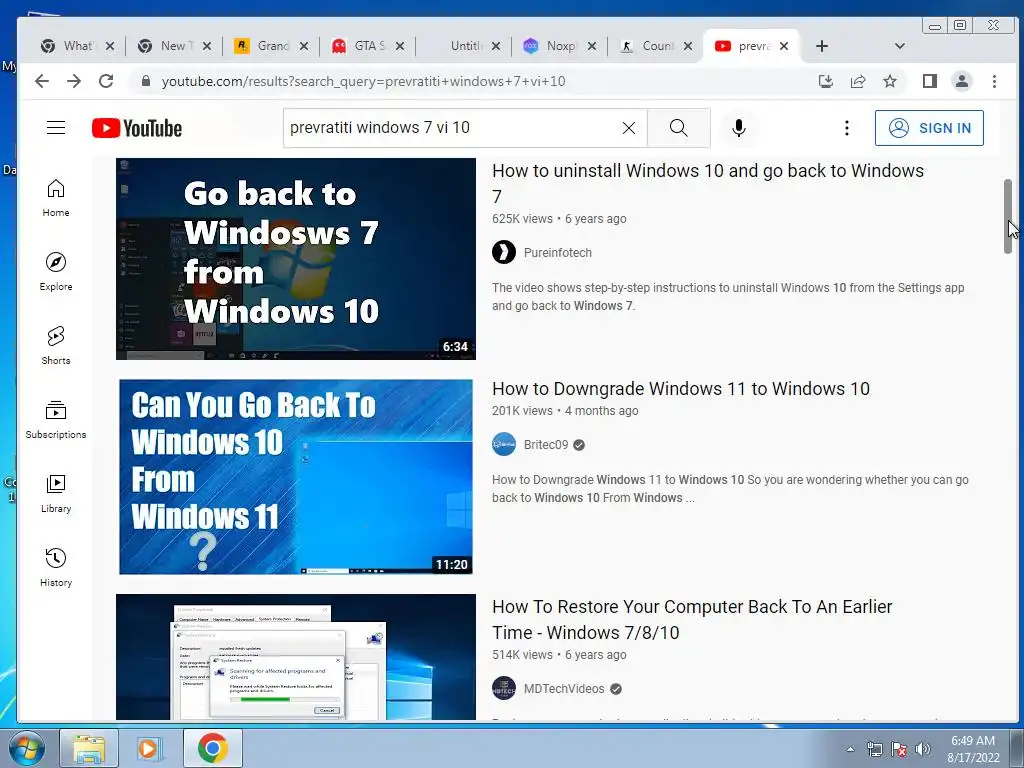Visit the Britec09 channel name link
The height and width of the screenshot is (768, 1024).
pos(546,445)
